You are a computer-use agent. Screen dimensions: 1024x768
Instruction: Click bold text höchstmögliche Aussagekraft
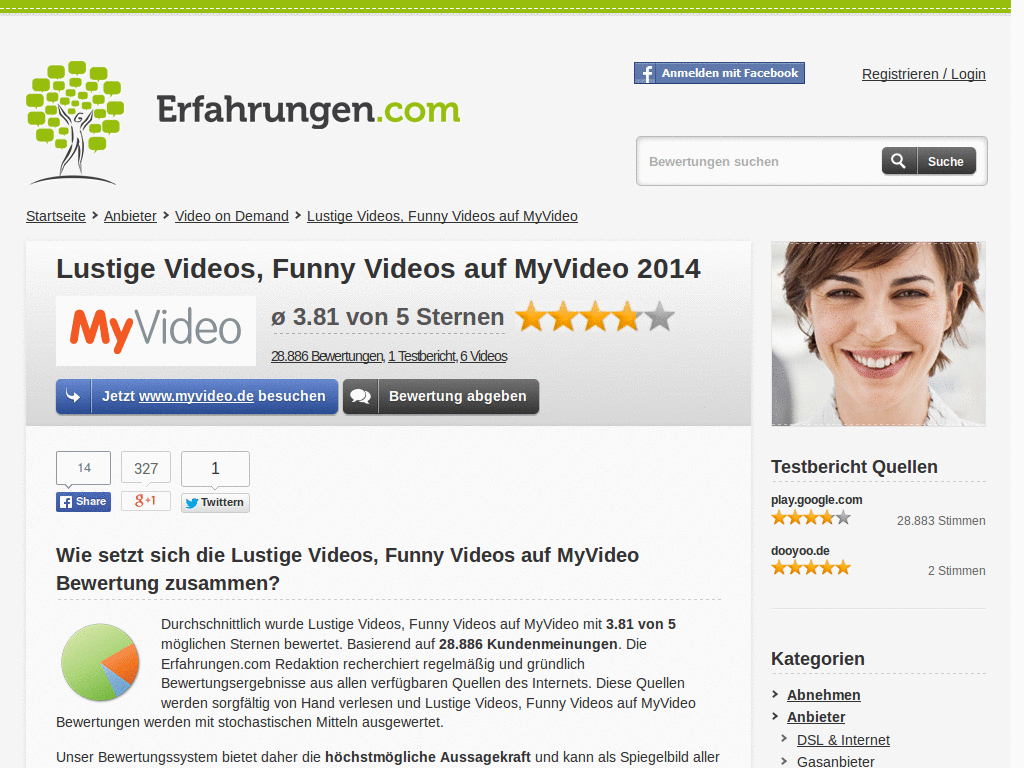[x=428, y=757]
